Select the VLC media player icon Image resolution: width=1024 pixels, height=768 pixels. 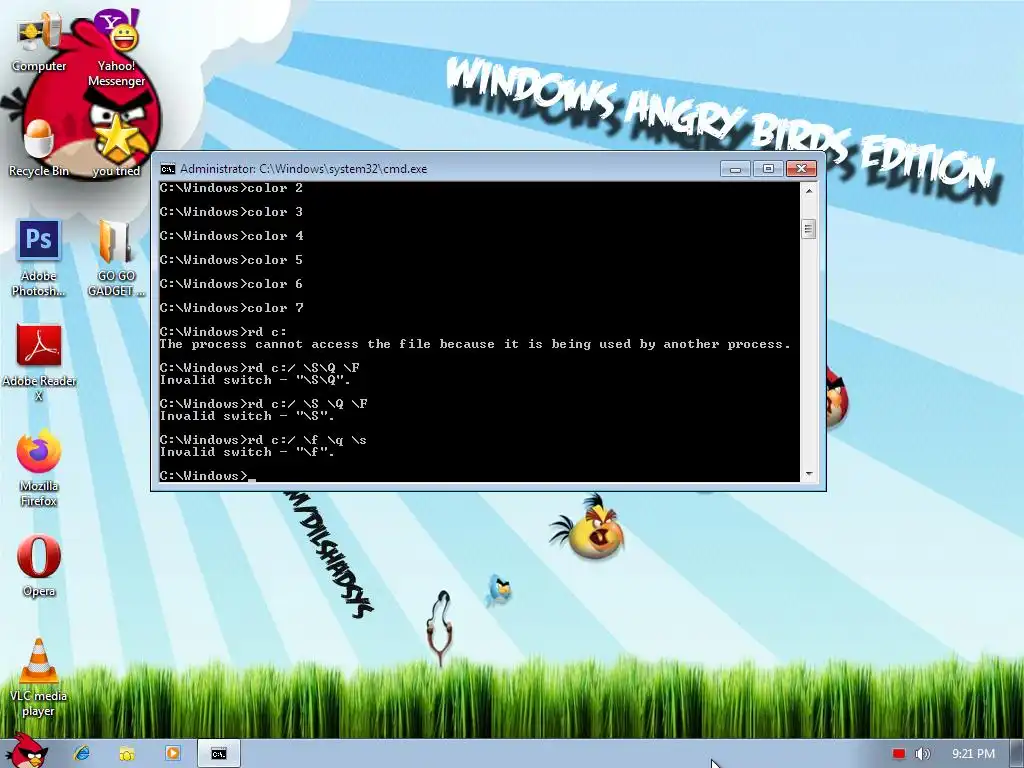pyautogui.click(x=39, y=678)
